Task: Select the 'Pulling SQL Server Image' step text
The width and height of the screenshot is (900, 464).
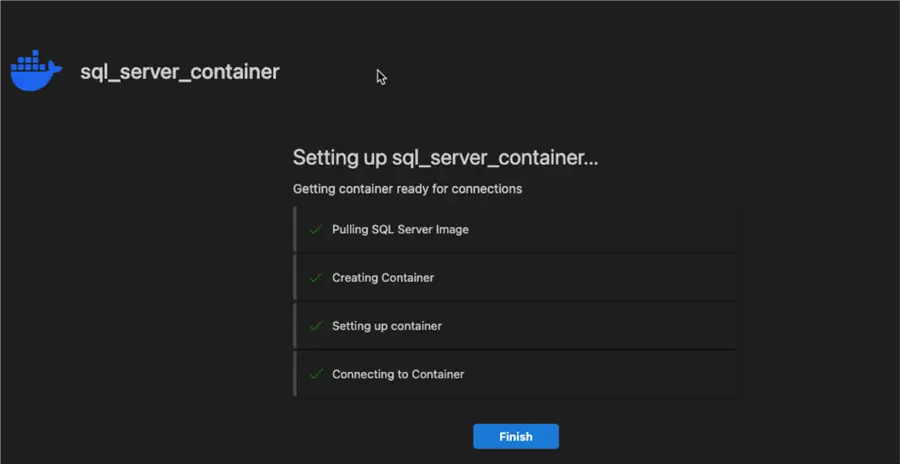Action: 400,229
